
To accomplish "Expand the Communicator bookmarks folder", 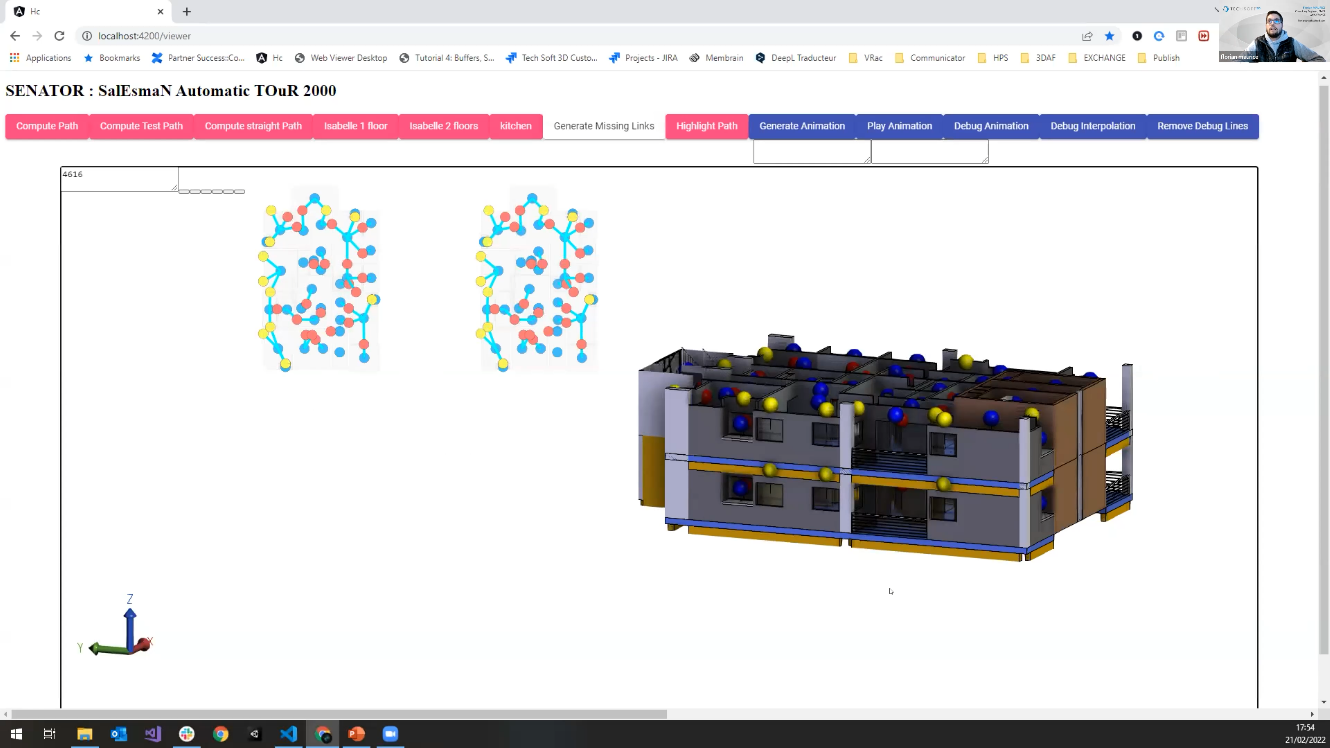I will (x=930, y=58).
